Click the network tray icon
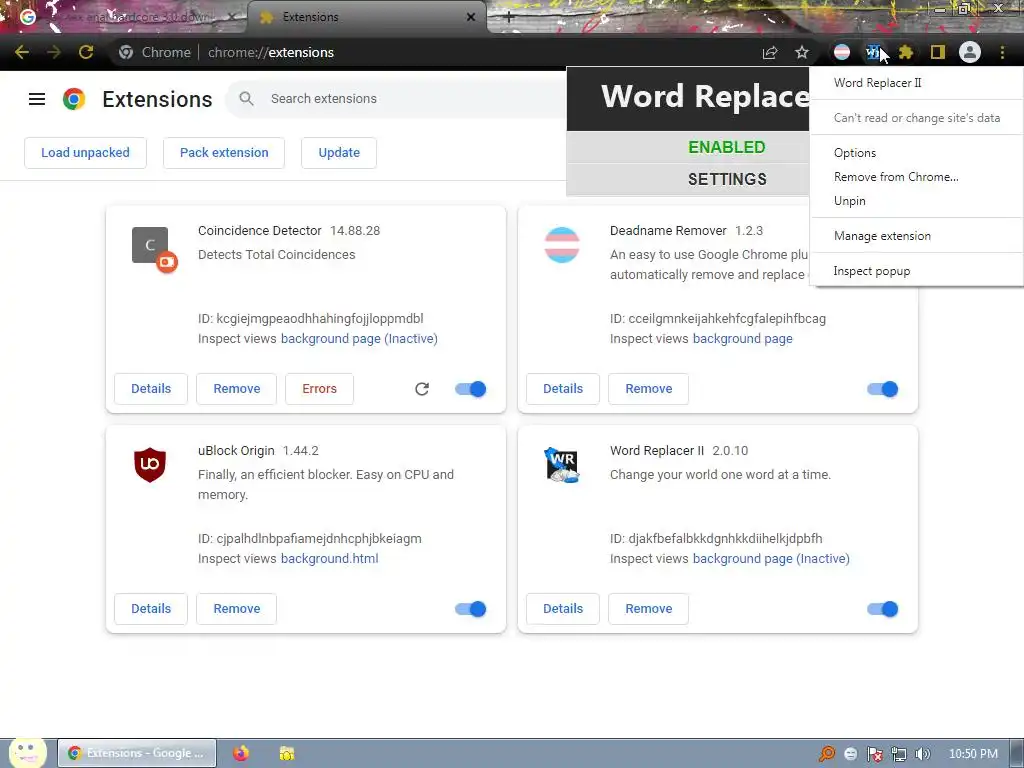The height and width of the screenshot is (768, 1024). (x=899, y=754)
